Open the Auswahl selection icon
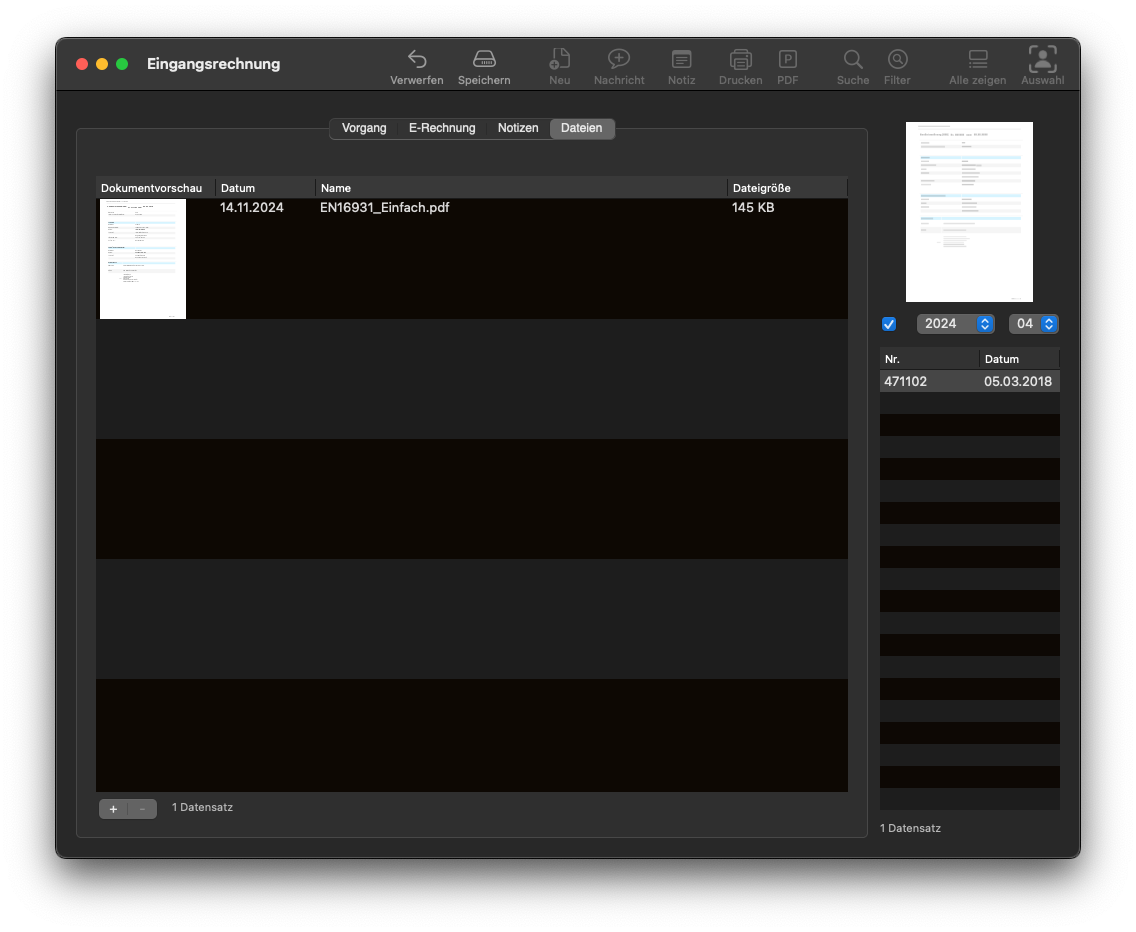 [1042, 59]
